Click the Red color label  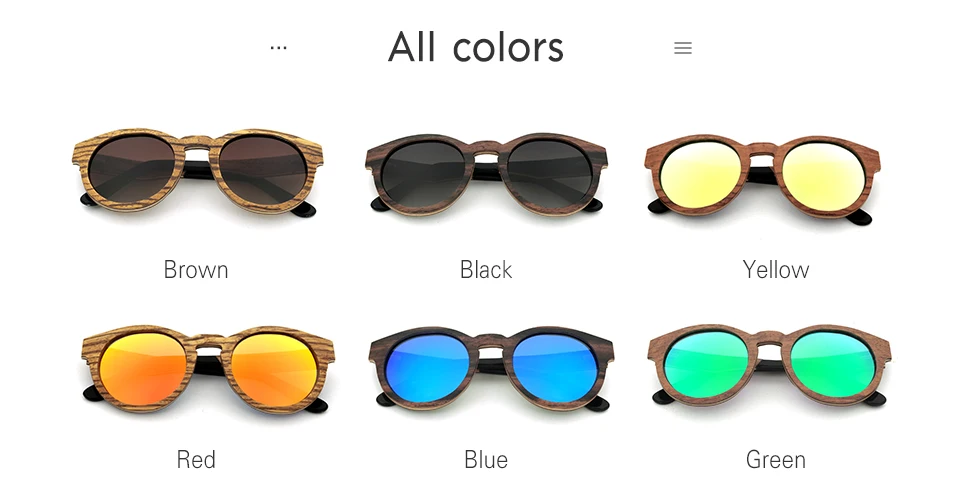pos(196,460)
